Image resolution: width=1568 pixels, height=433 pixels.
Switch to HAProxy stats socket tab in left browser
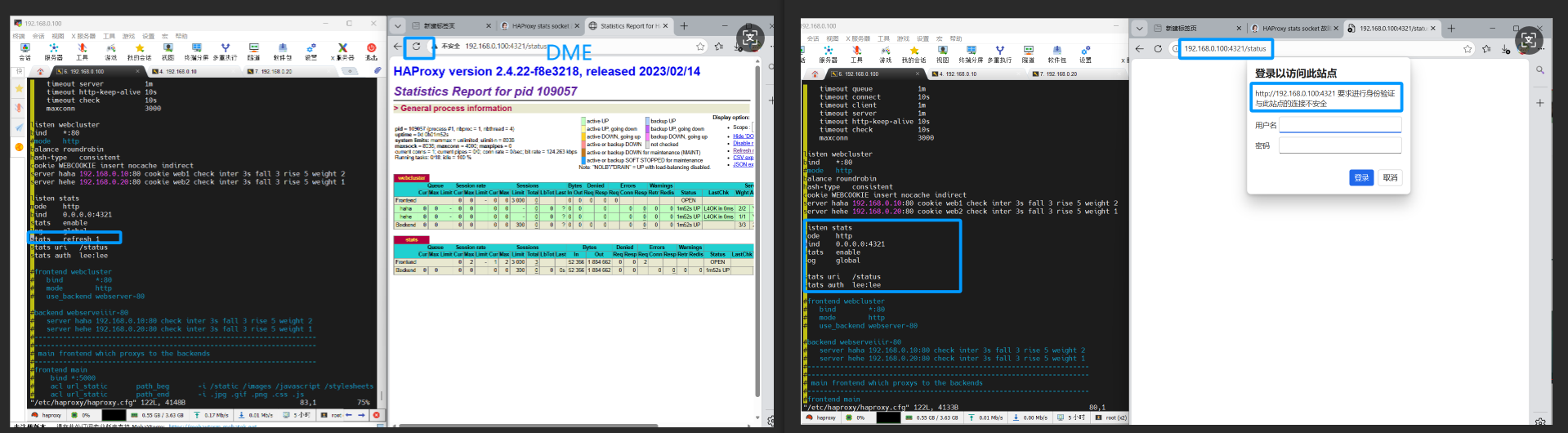click(539, 26)
